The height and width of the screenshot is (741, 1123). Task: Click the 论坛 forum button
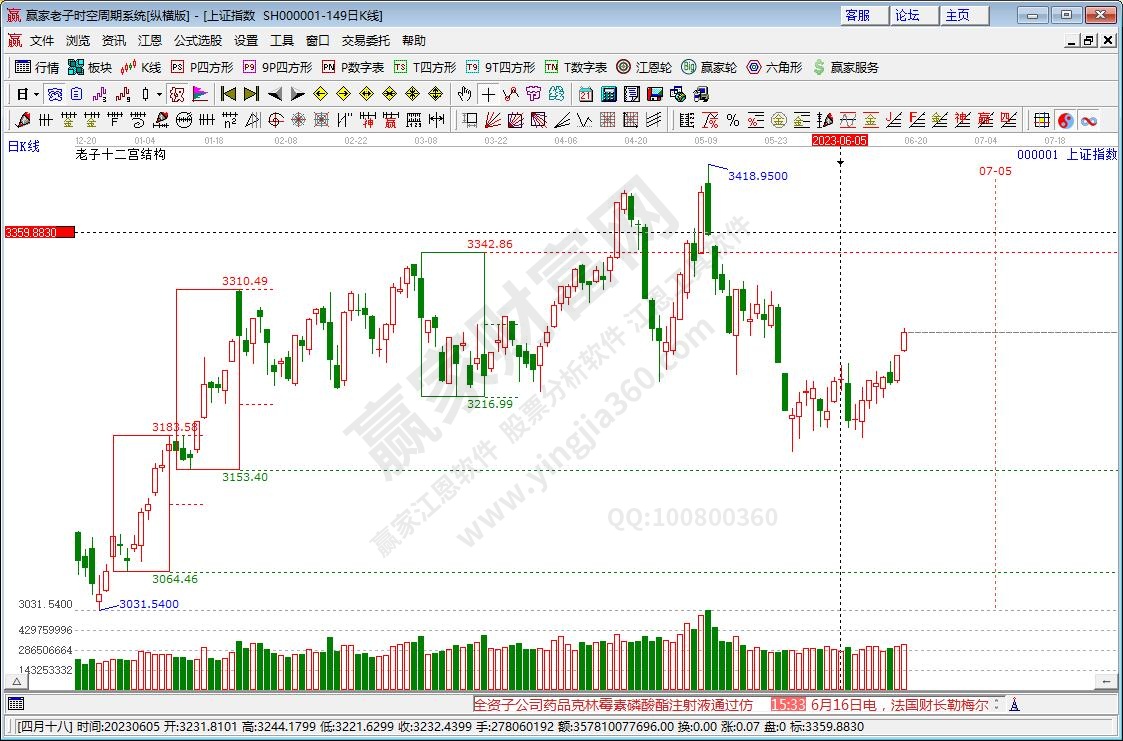coord(907,15)
